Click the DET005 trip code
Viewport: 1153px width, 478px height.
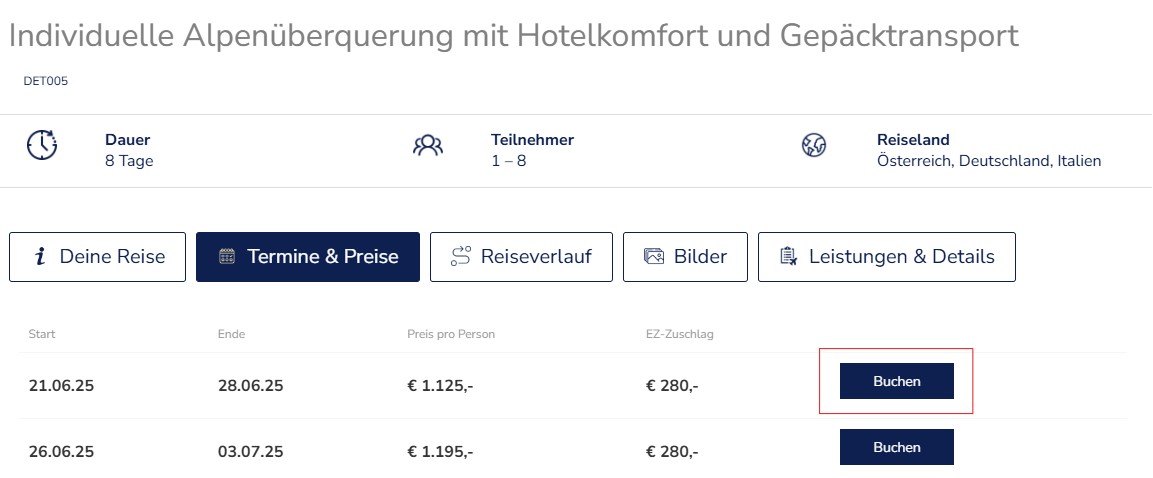45,82
